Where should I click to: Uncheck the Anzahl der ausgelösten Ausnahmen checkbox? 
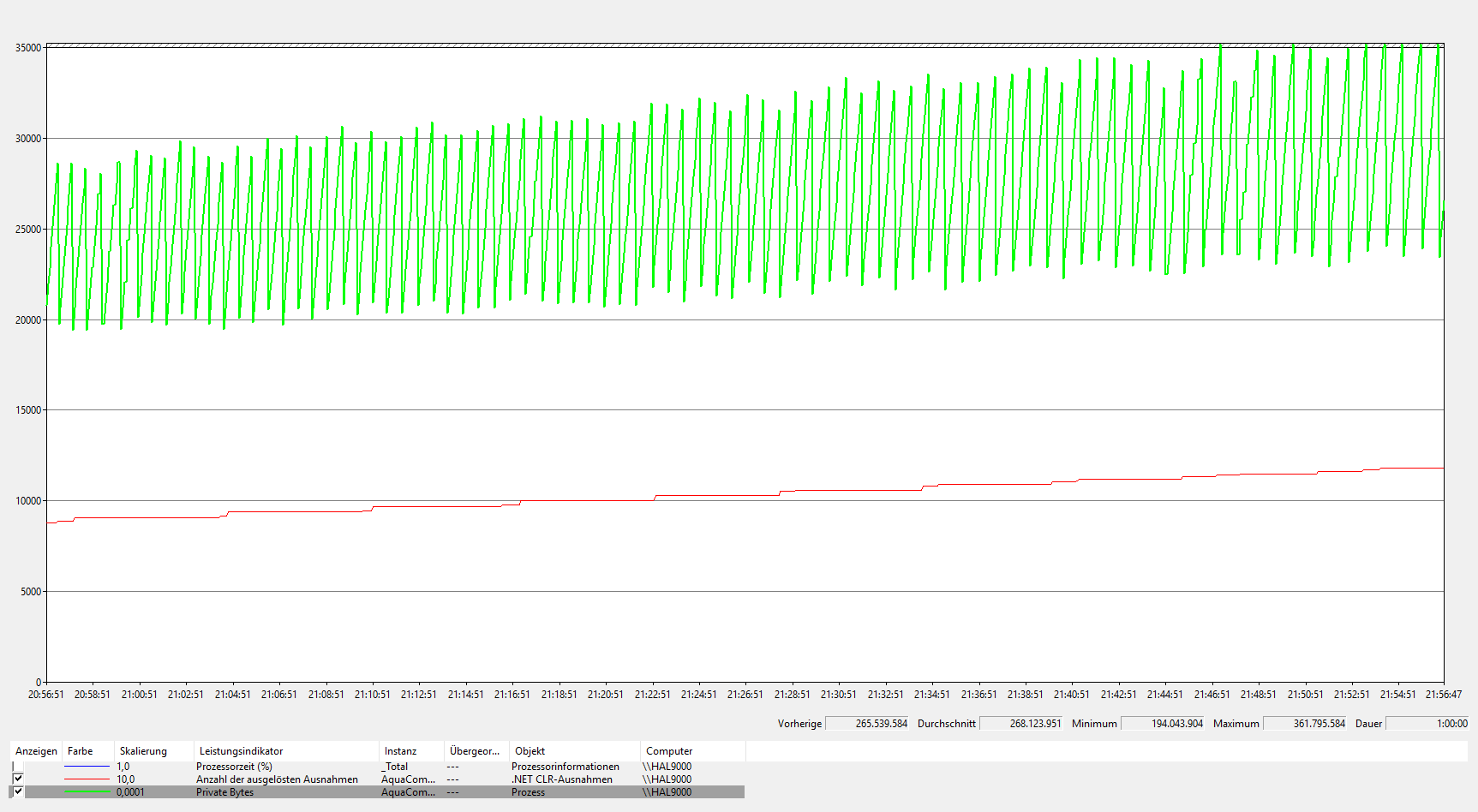pos(17,779)
